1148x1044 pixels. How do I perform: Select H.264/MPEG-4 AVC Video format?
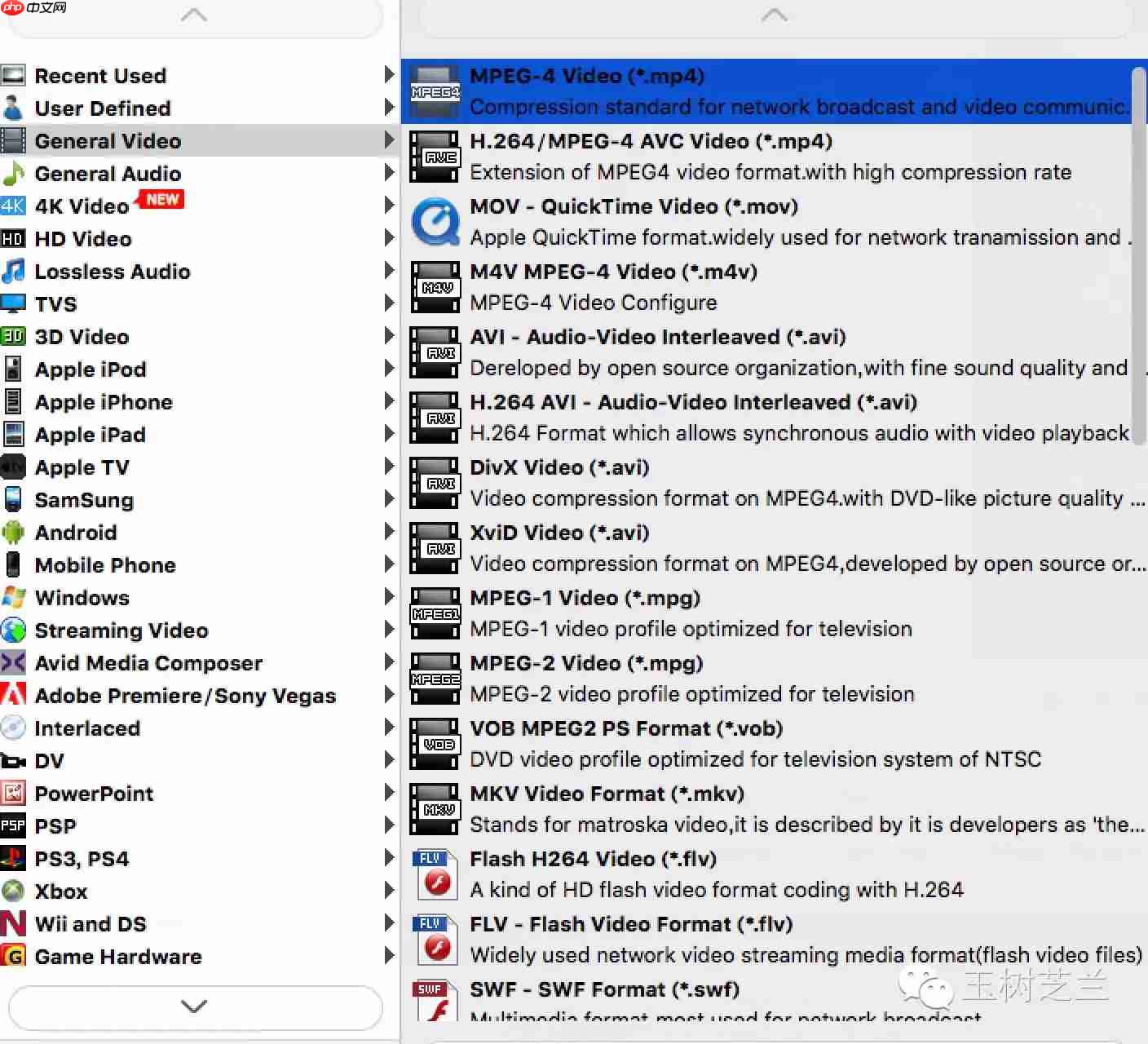tap(651, 141)
